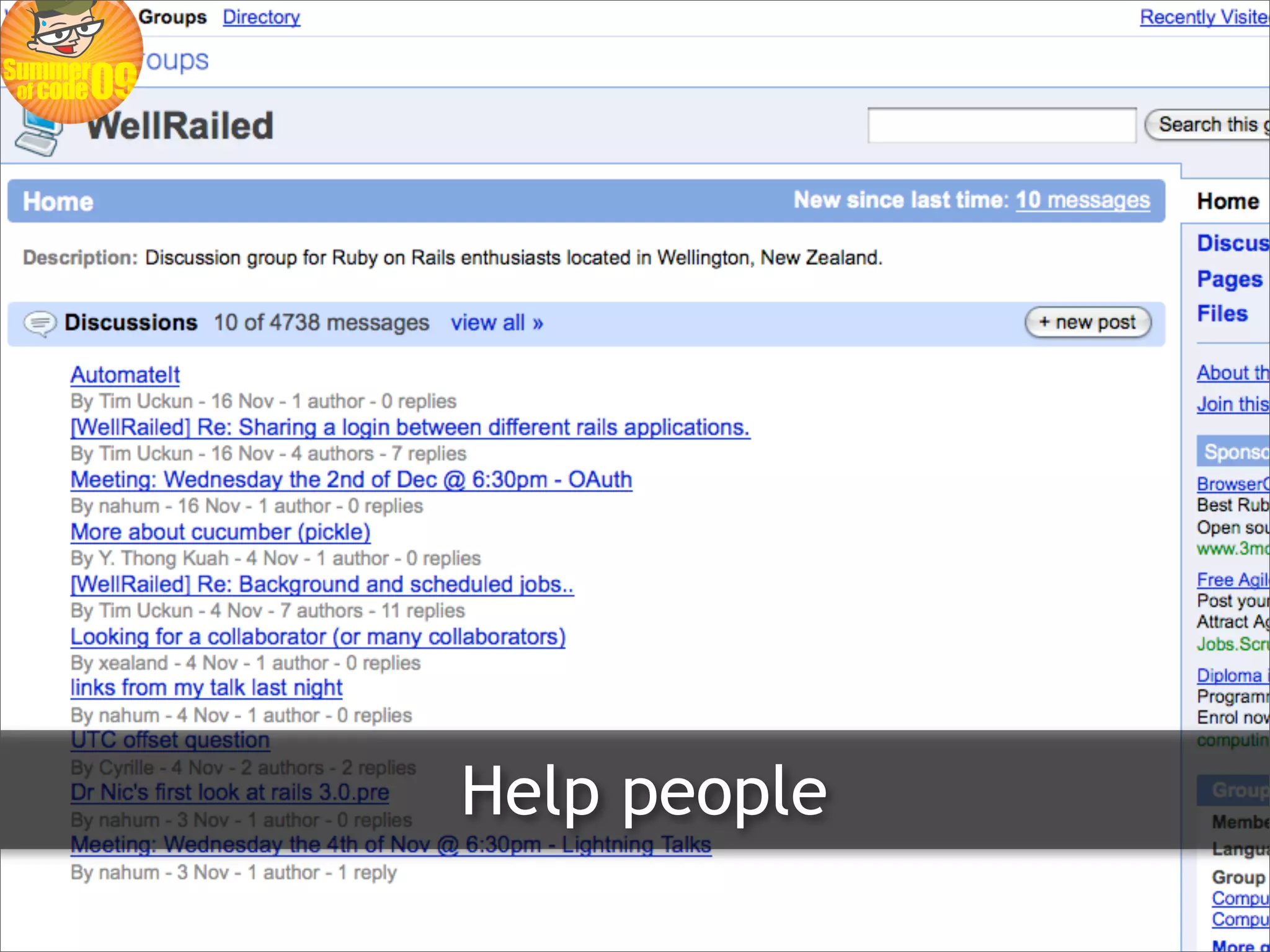Select Files in the right sidebar
Viewport: 1270px width, 952px height.
pos(1222,314)
